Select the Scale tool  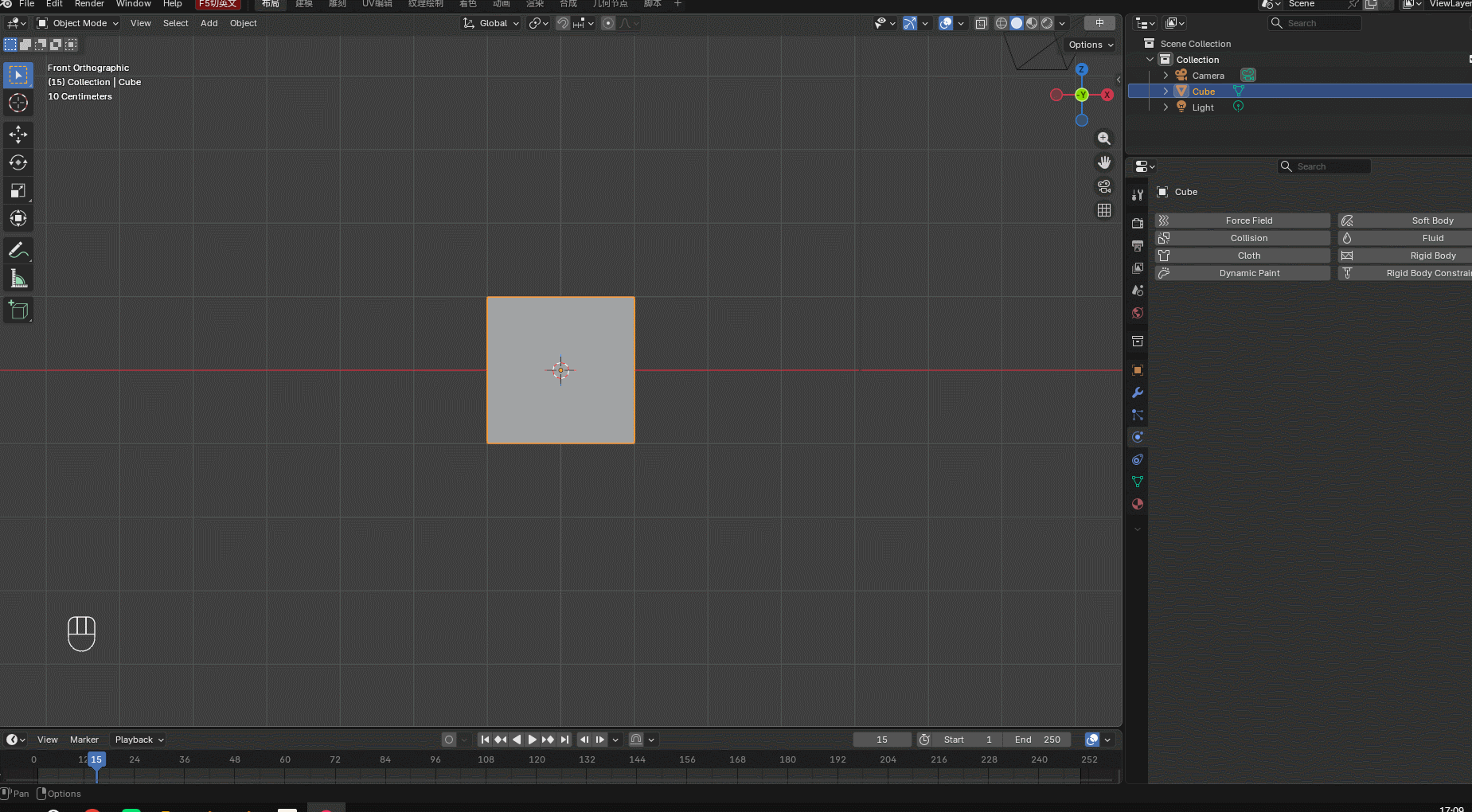[x=18, y=190]
